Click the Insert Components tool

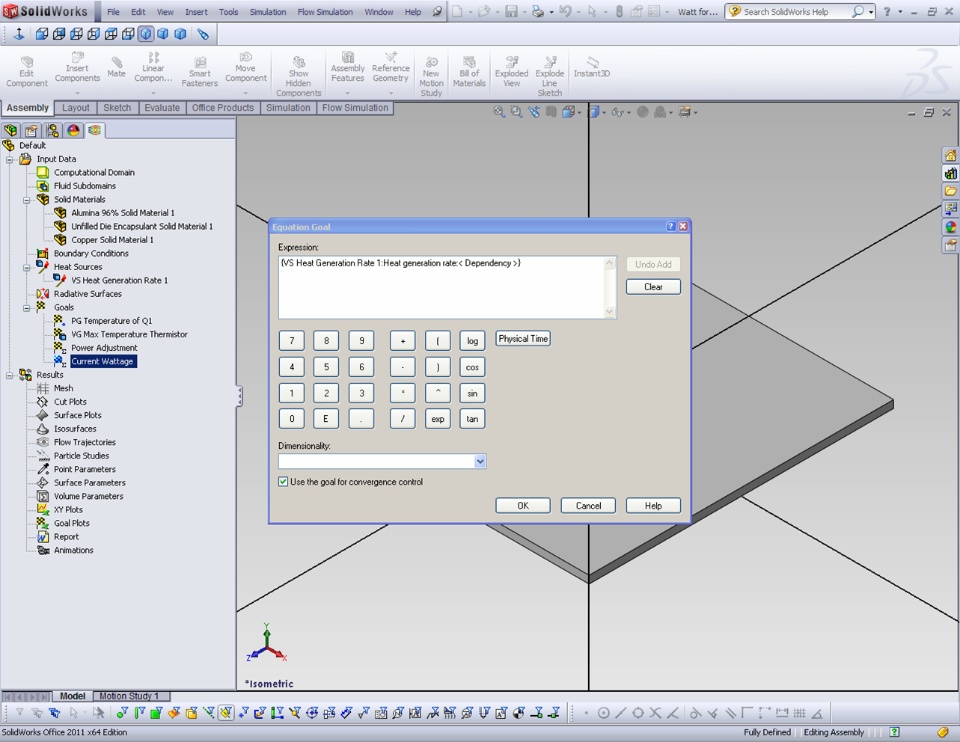(77, 67)
